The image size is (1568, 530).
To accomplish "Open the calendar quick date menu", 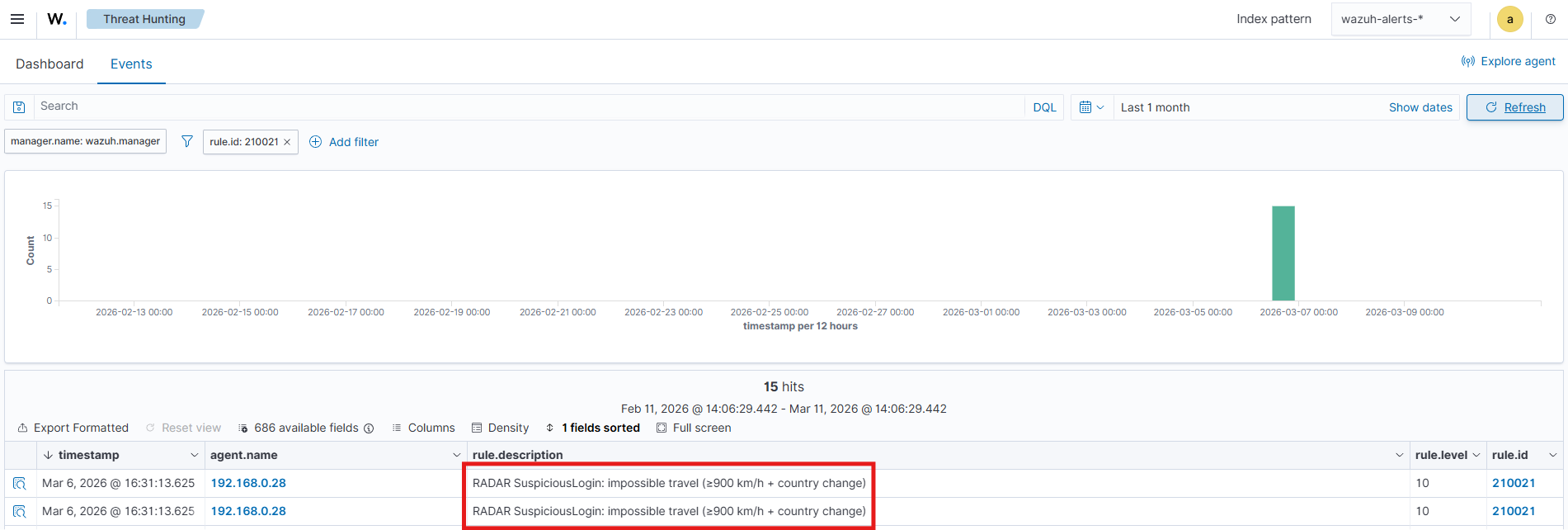I will [1091, 107].
